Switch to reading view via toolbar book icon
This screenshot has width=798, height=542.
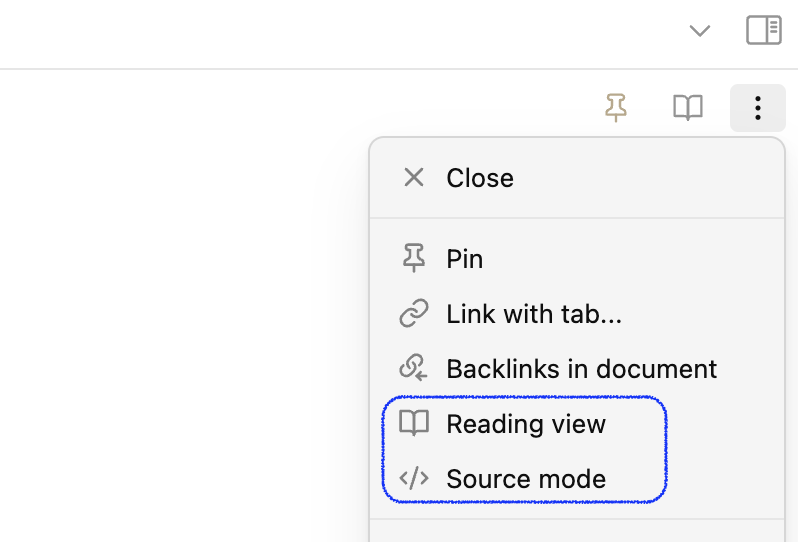pos(688,108)
